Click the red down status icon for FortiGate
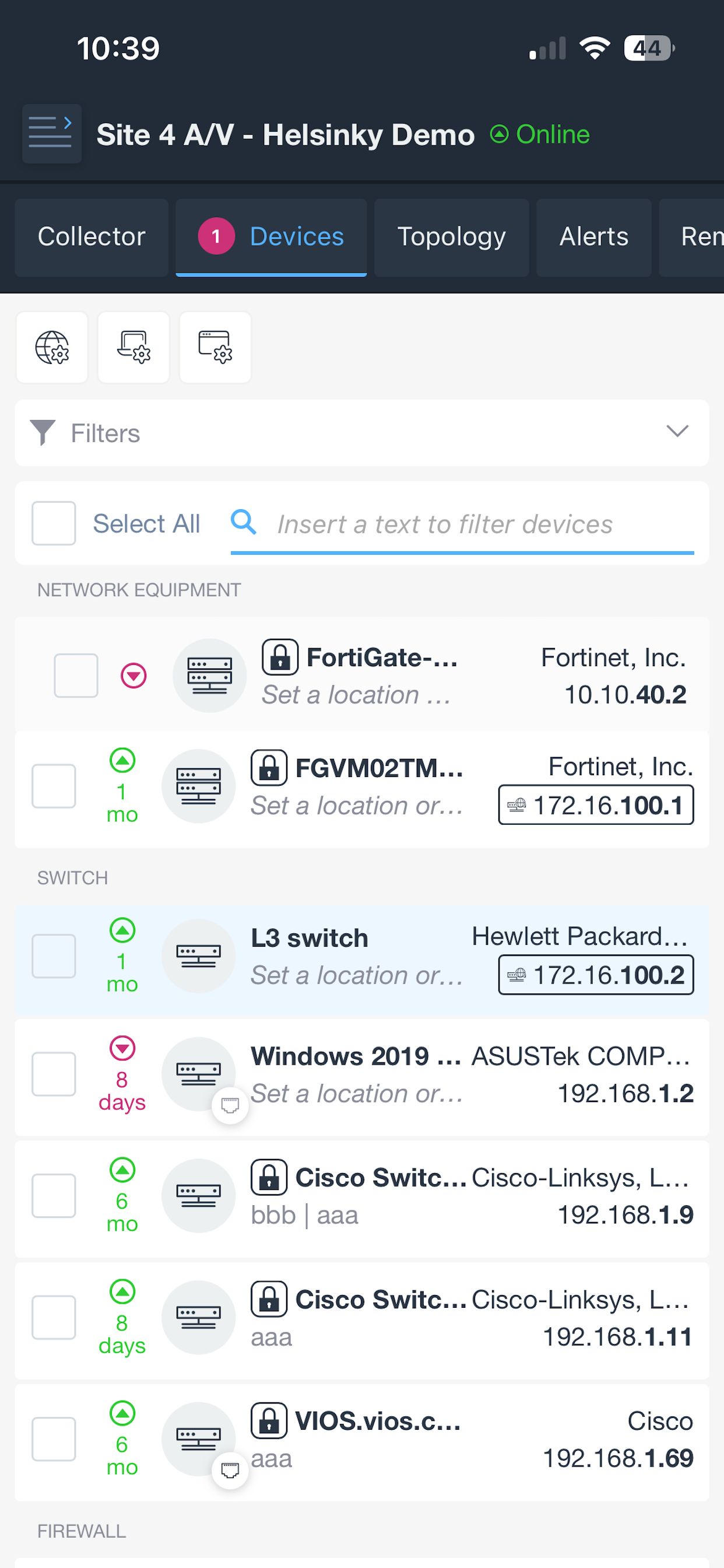724x1568 pixels. (x=134, y=675)
